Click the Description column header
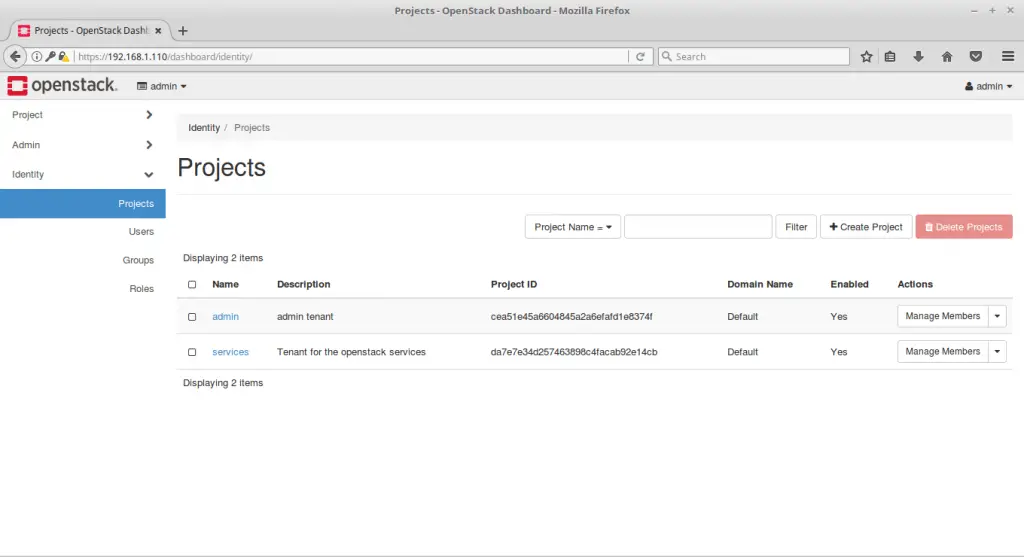The image size is (1024, 557). [x=304, y=285]
